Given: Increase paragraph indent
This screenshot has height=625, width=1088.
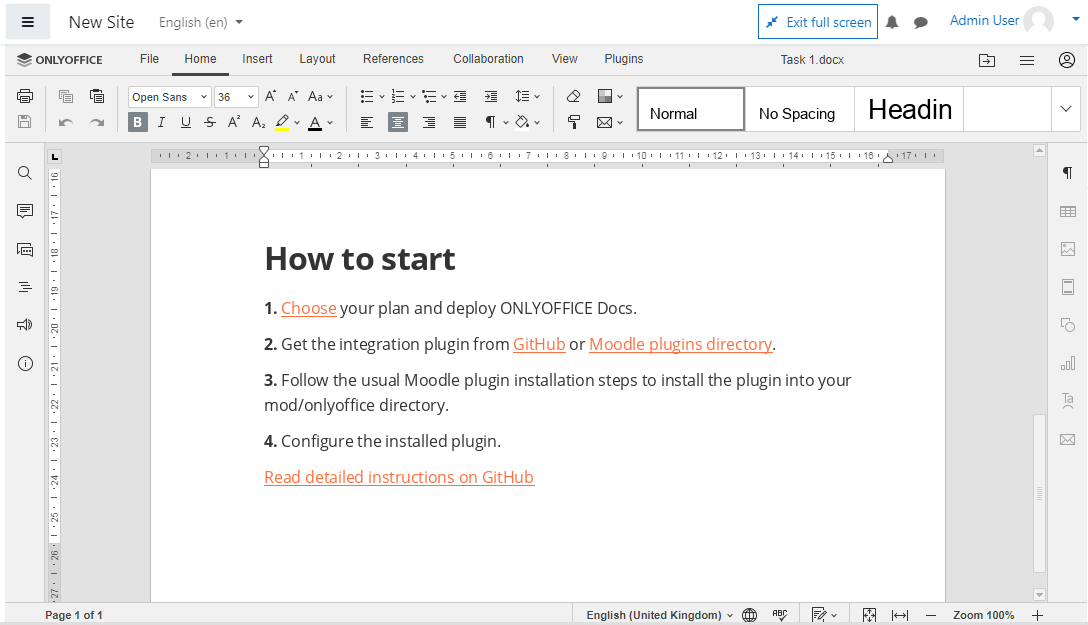Looking at the screenshot, I should (491, 96).
